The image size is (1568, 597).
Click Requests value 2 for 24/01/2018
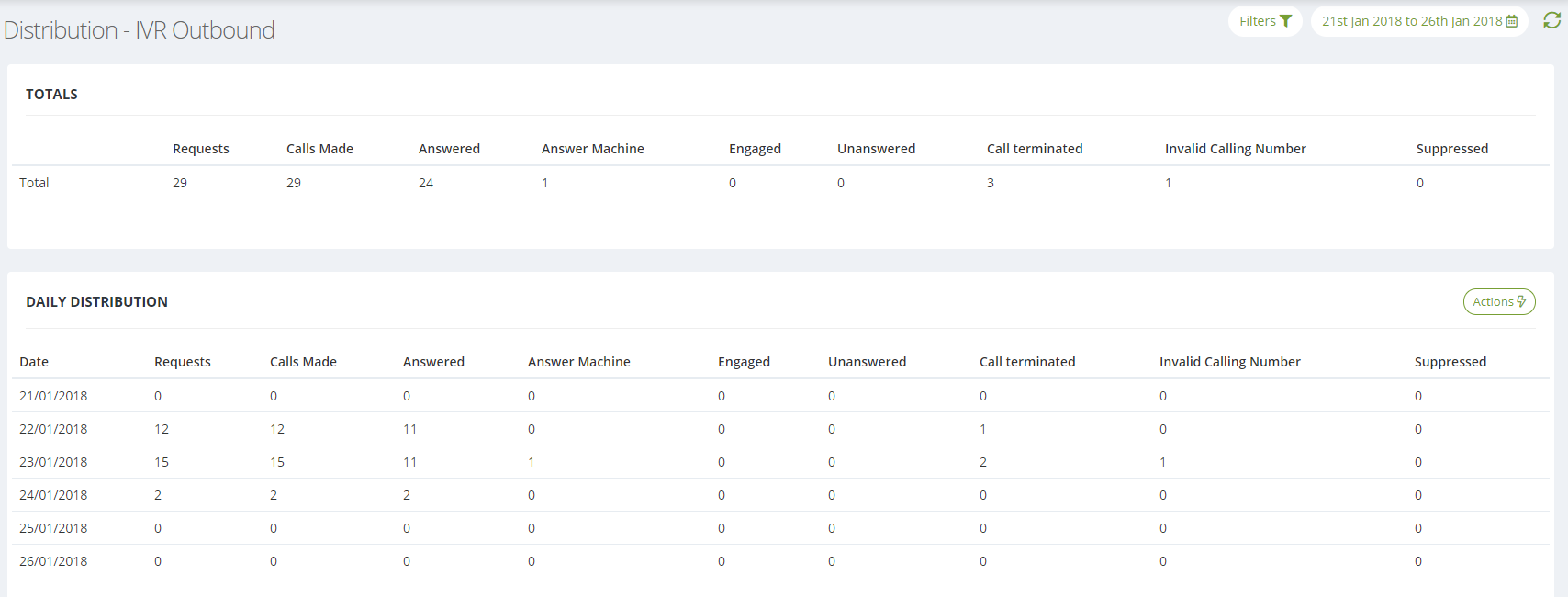coord(158,495)
